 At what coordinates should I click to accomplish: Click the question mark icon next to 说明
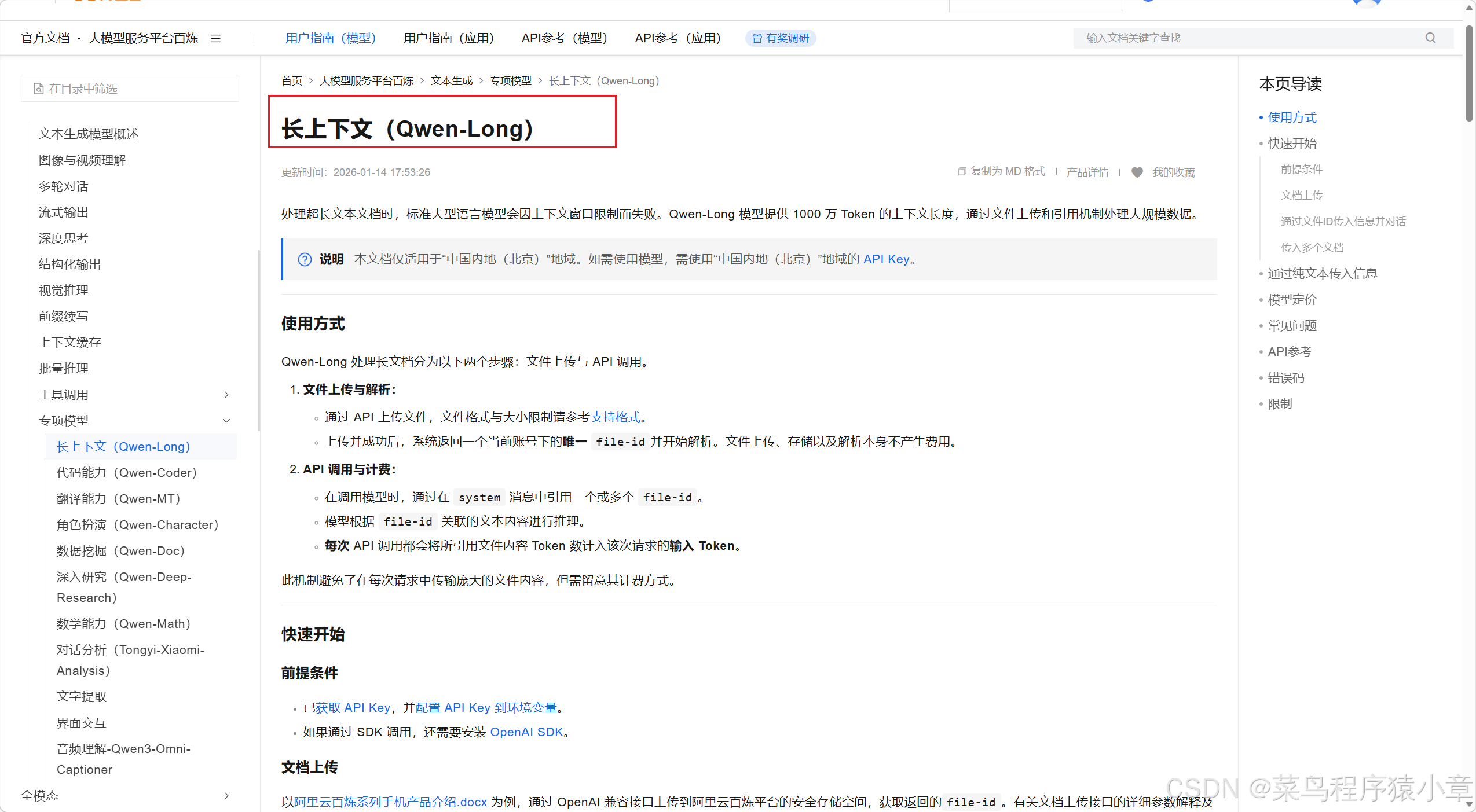point(305,259)
